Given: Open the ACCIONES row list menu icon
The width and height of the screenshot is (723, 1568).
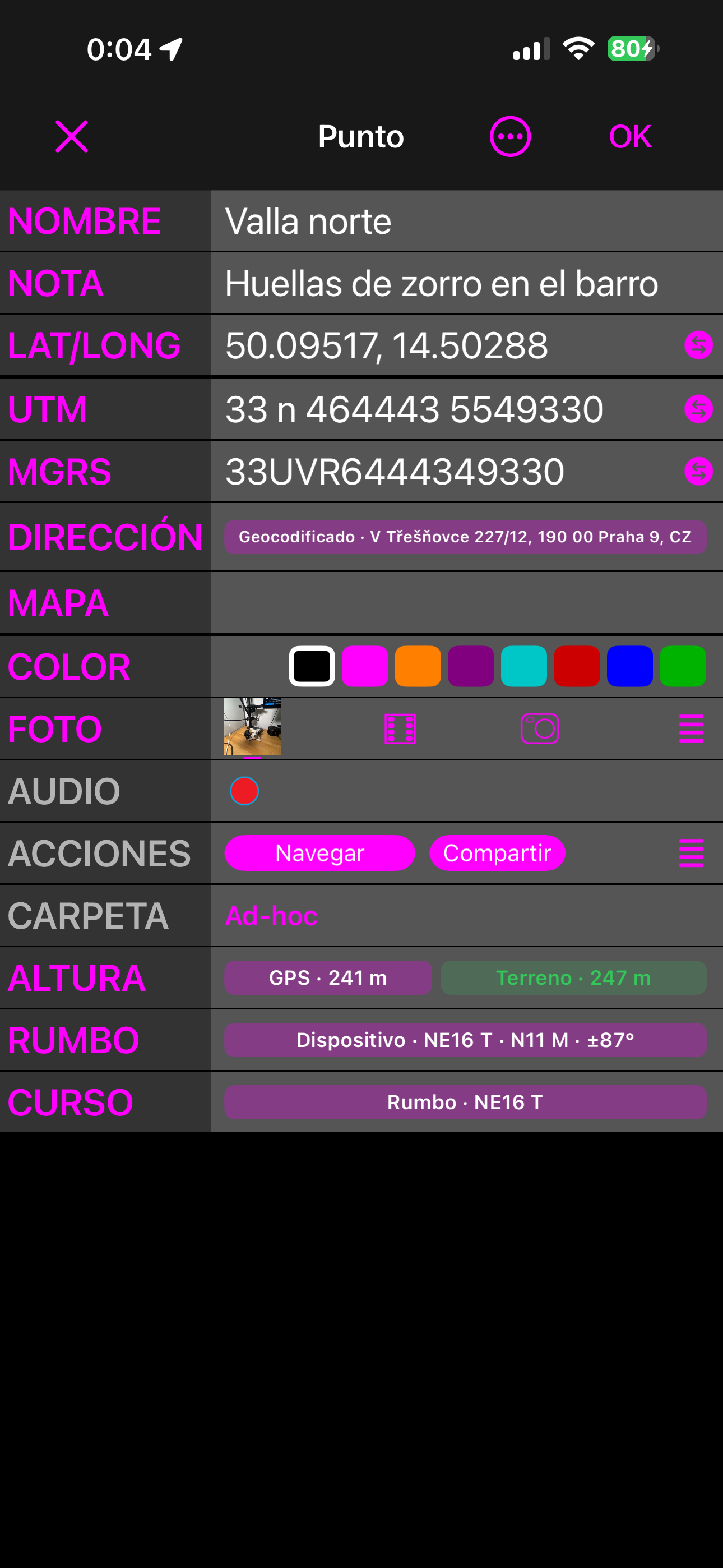Looking at the screenshot, I should pos(692,854).
